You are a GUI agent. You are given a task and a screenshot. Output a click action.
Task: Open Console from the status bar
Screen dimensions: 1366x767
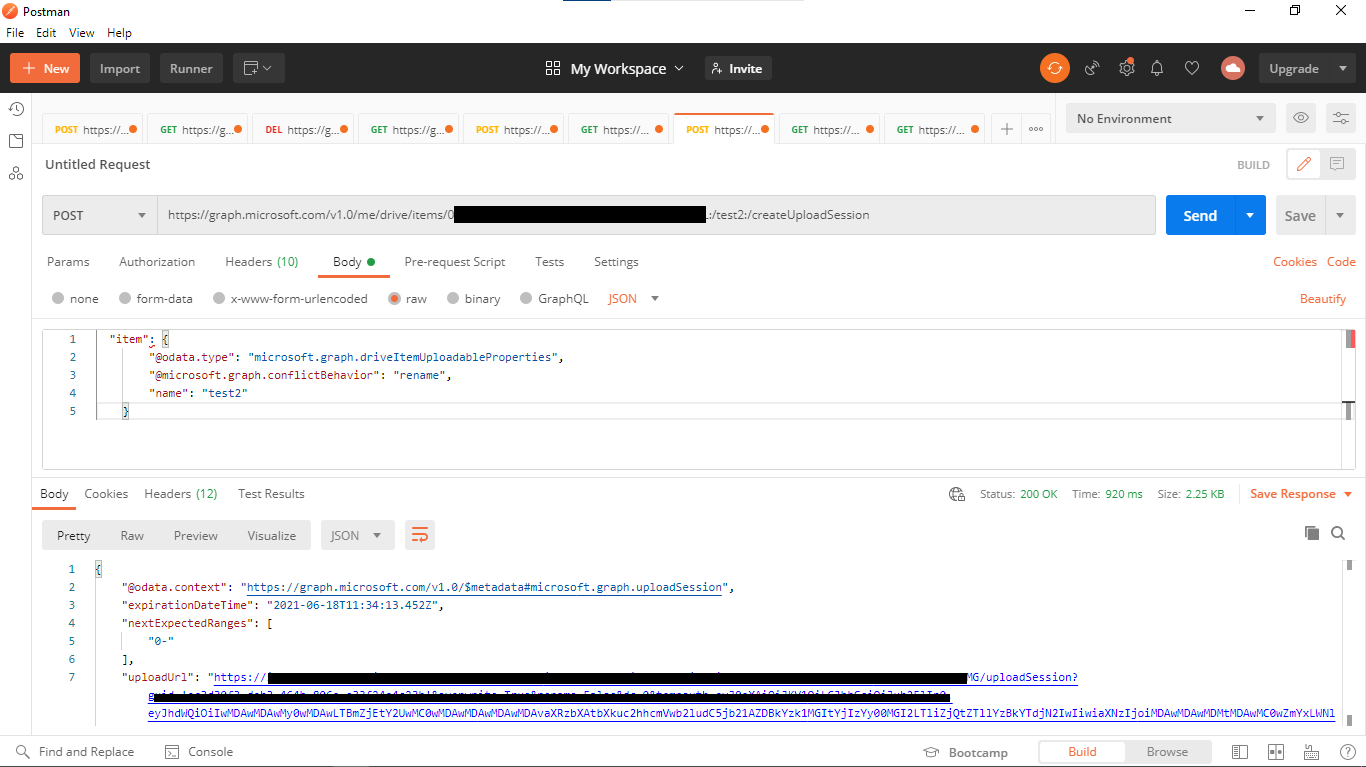click(198, 752)
